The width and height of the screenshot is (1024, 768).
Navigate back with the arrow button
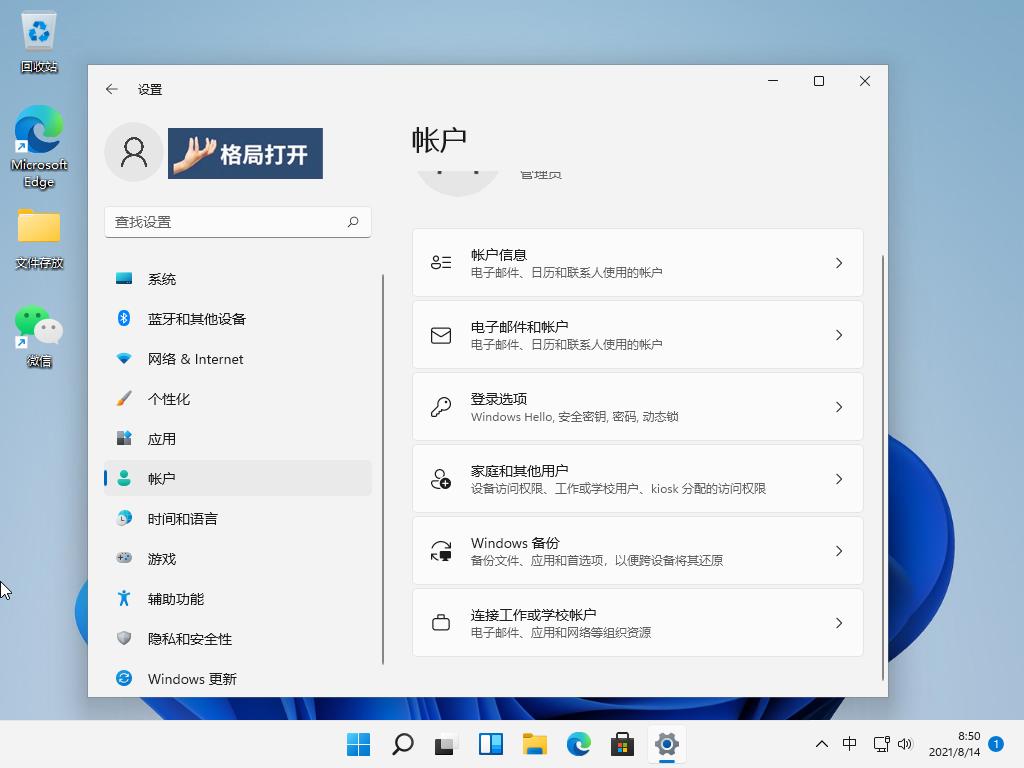click(x=112, y=89)
